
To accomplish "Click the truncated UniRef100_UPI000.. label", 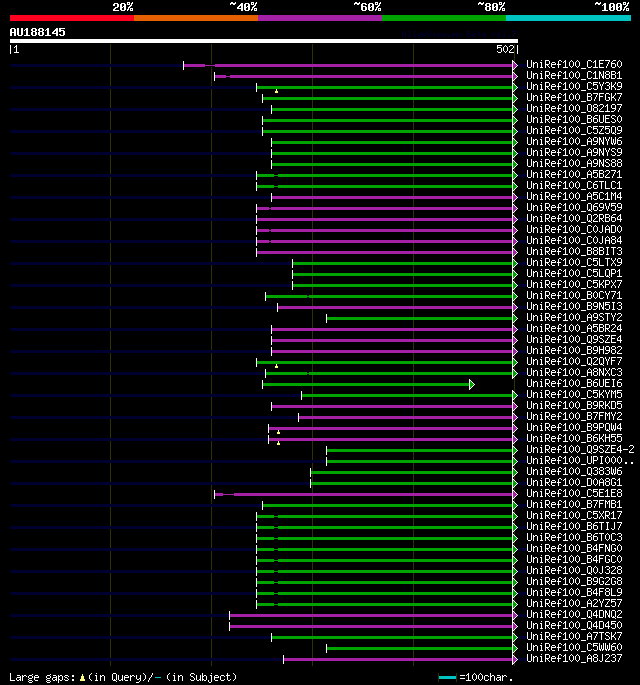I will tap(580, 460).
